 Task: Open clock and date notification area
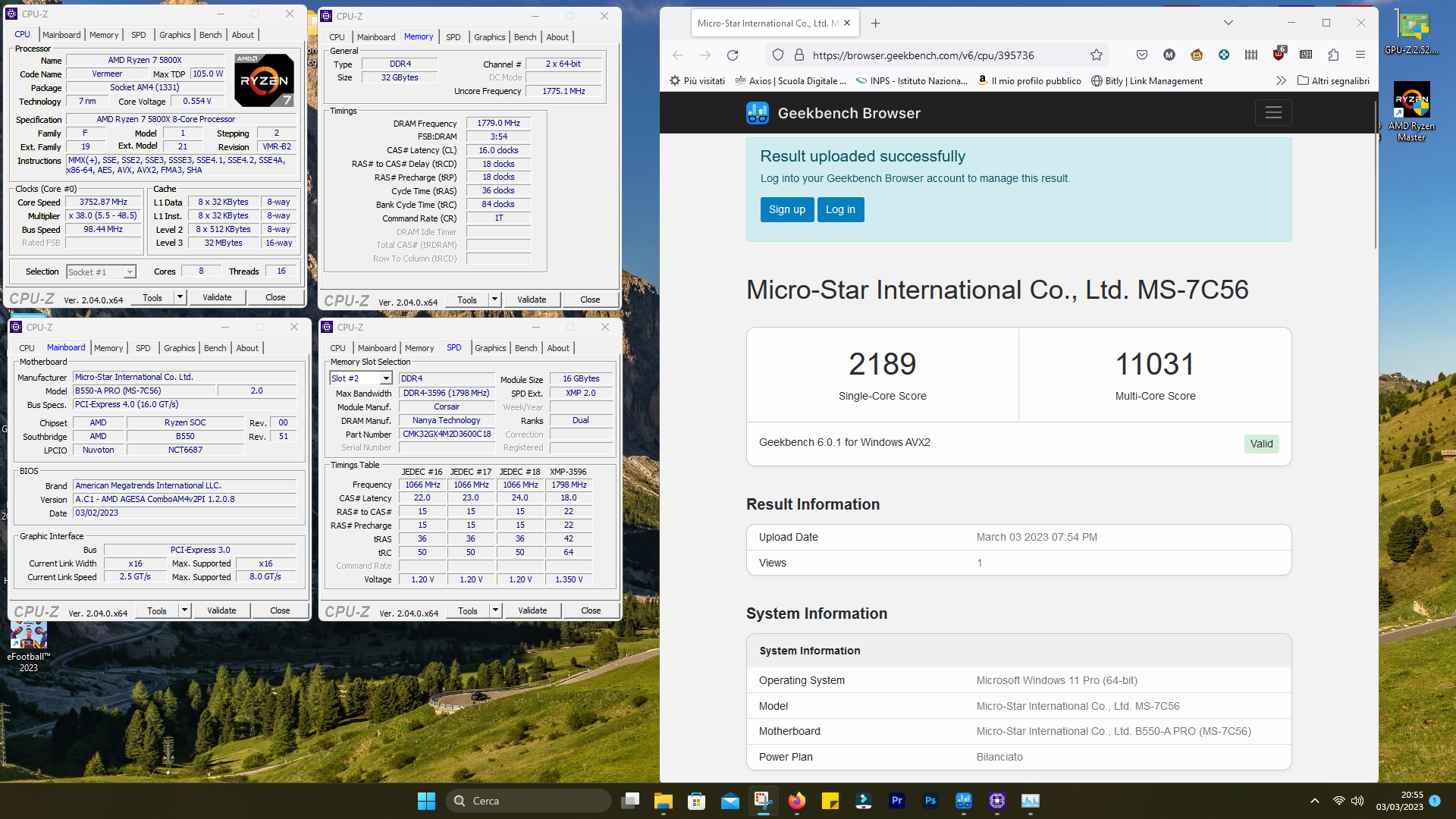pos(1400,801)
